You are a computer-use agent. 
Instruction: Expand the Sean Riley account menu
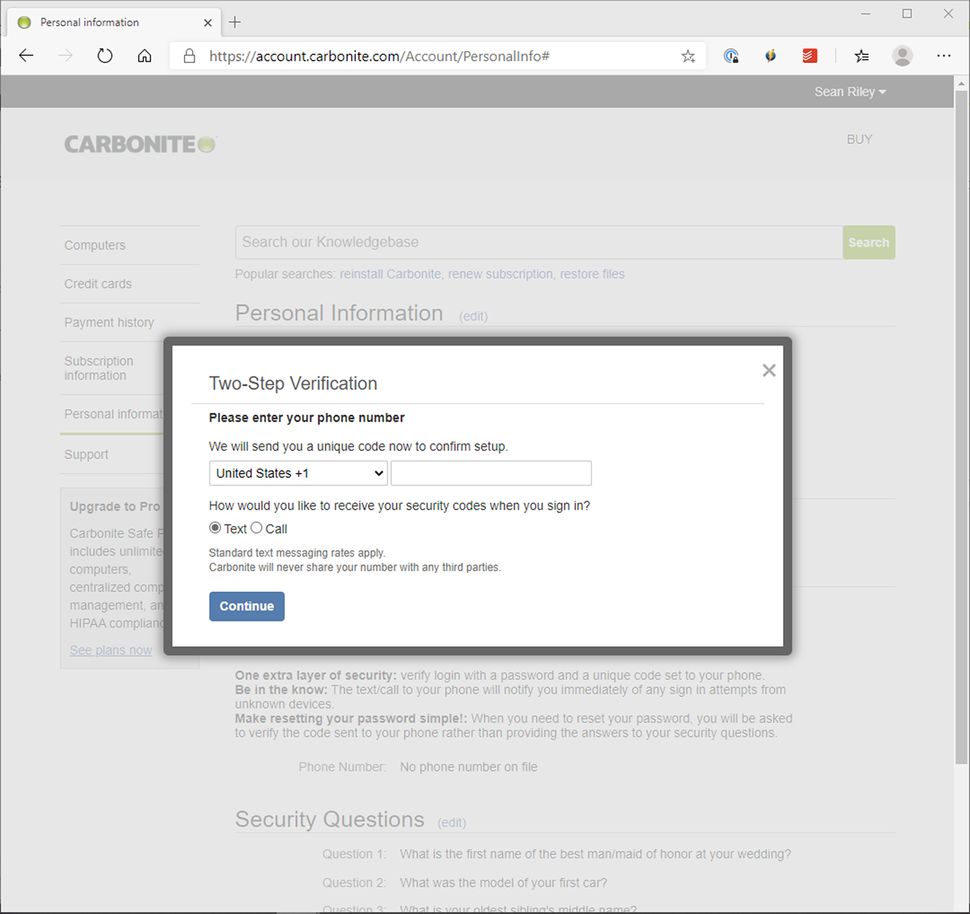[849, 91]
